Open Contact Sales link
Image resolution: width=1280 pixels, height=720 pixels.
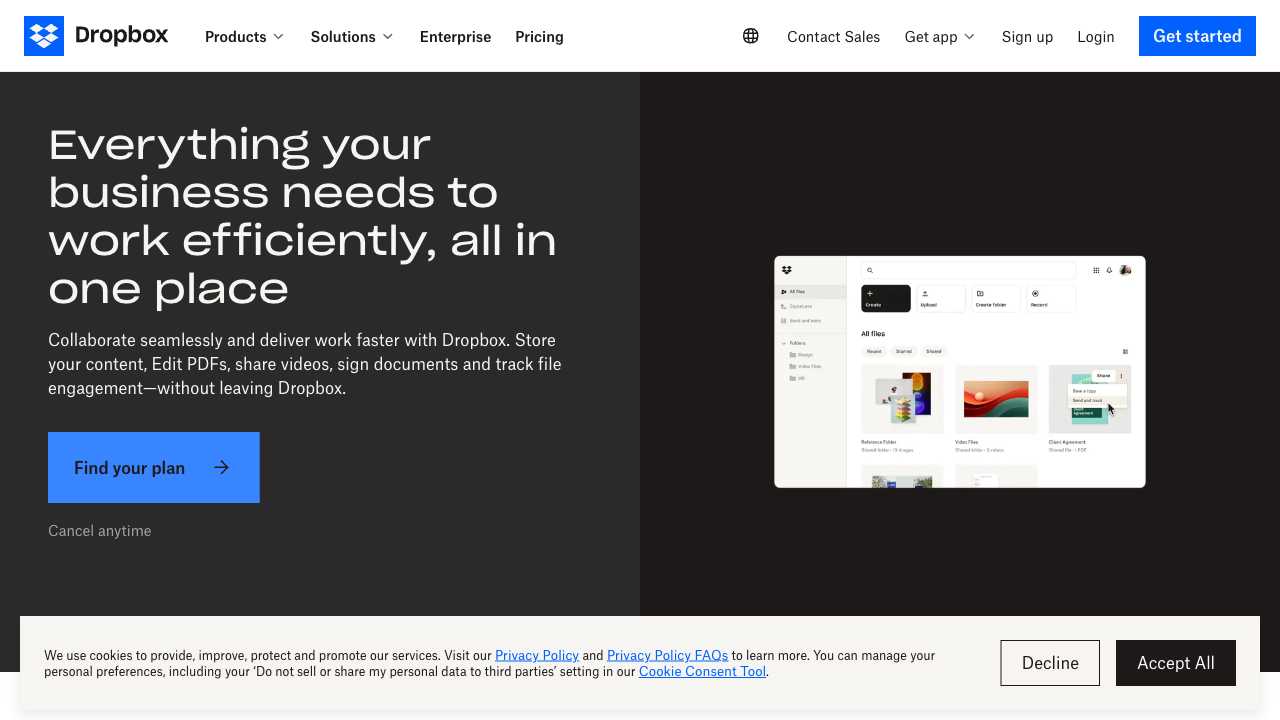coord(833,37)
